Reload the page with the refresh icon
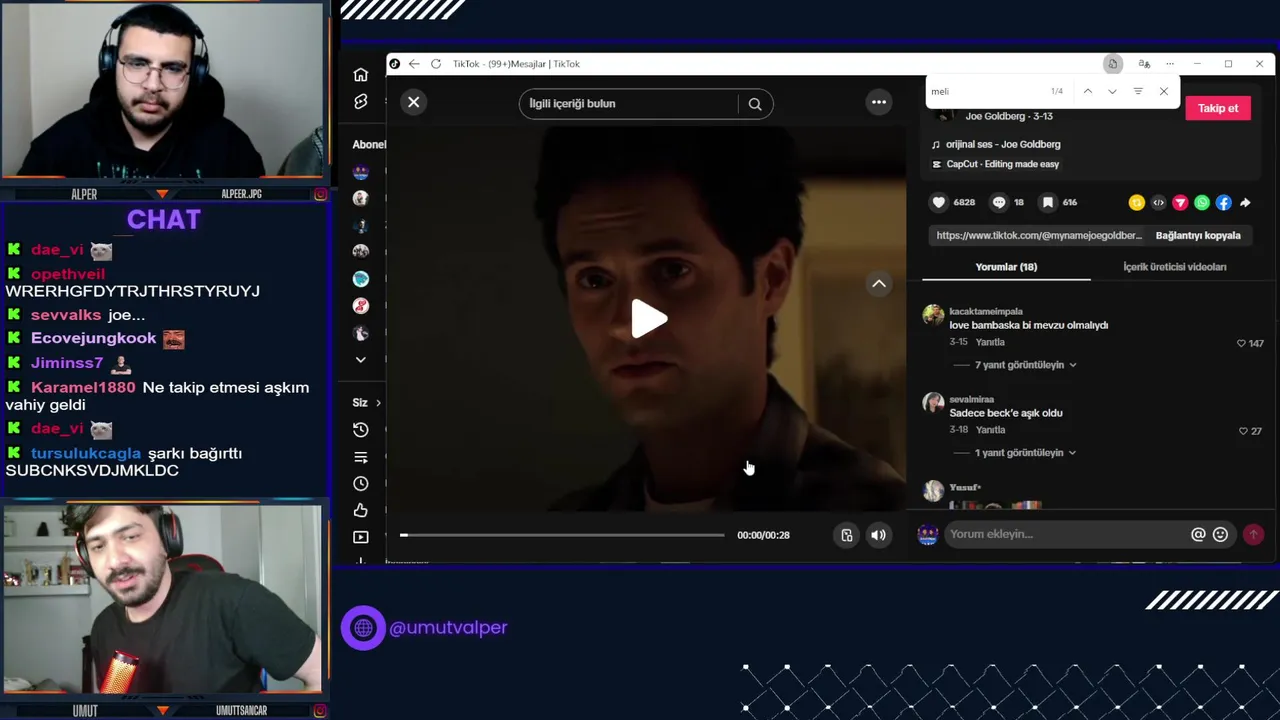Image resolution: width=1280 pixels, height=720 pixels. (x=436, y=64)
